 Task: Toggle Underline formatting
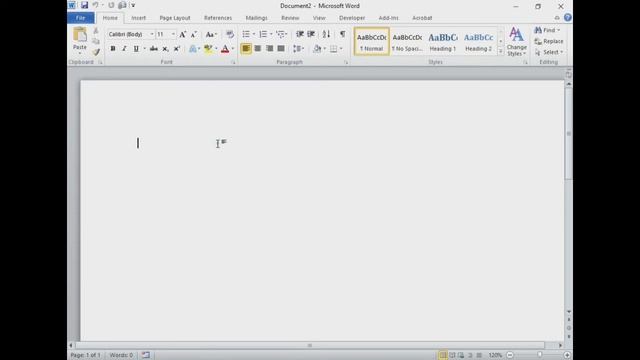coord(136,49)
